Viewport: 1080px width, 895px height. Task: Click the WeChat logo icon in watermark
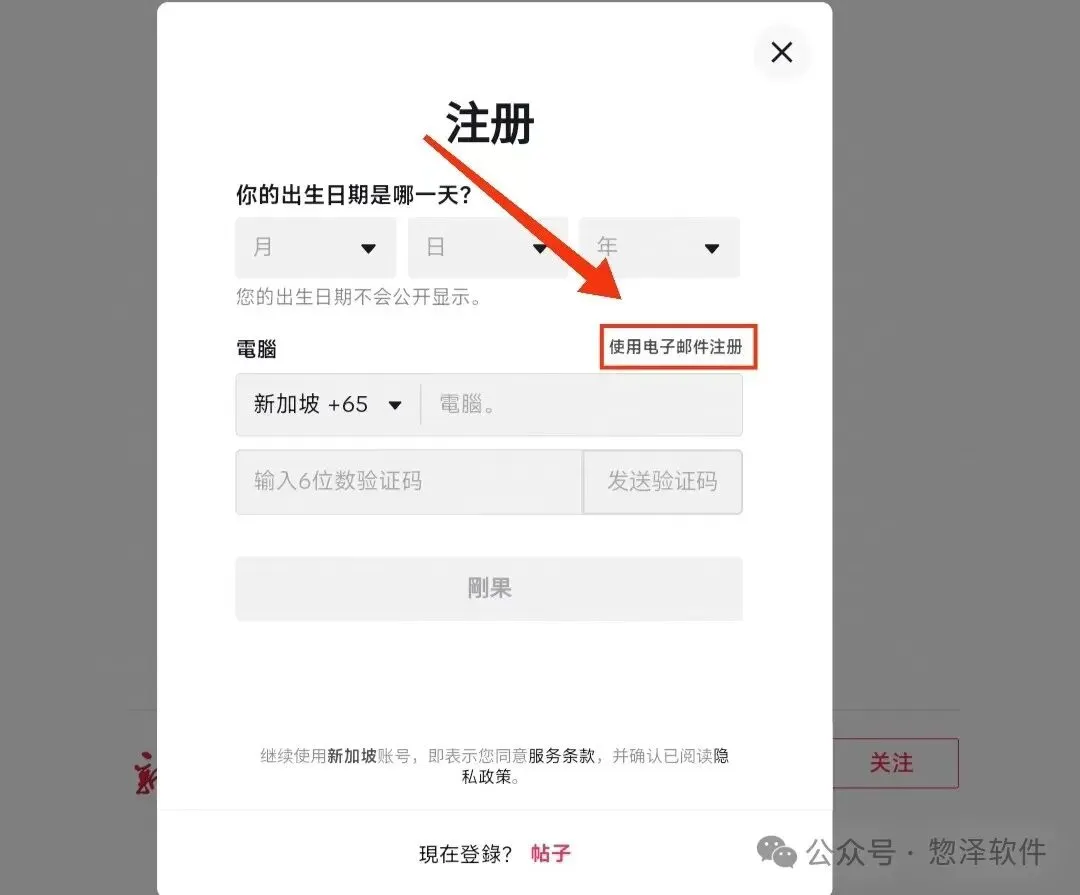click(776, 852)
